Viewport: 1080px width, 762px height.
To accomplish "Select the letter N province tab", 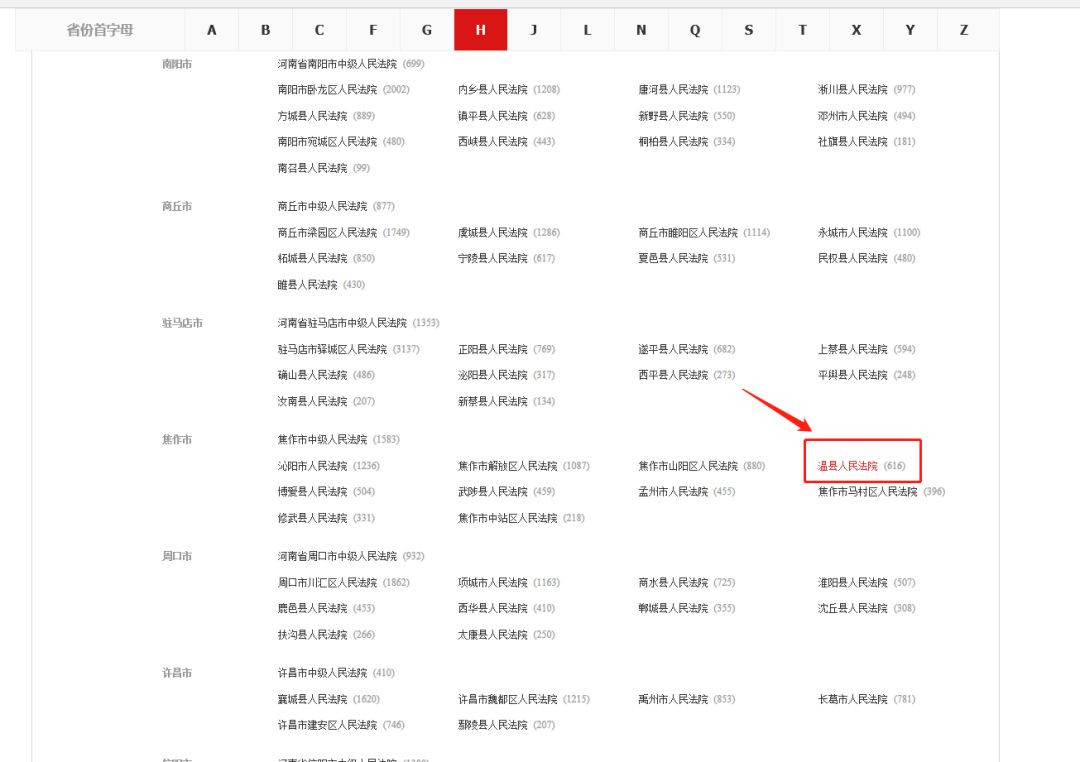I will pos(641,30).
